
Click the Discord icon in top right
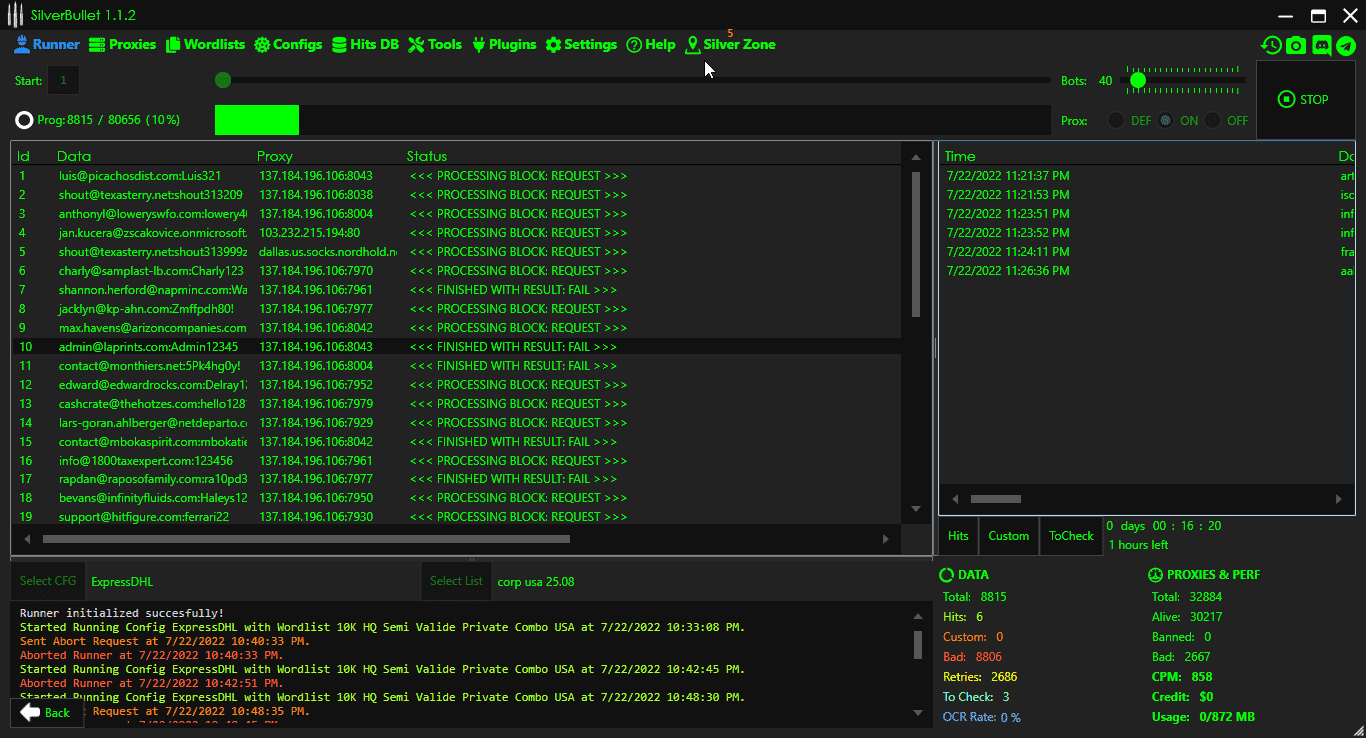click(x=1321, y=45)
